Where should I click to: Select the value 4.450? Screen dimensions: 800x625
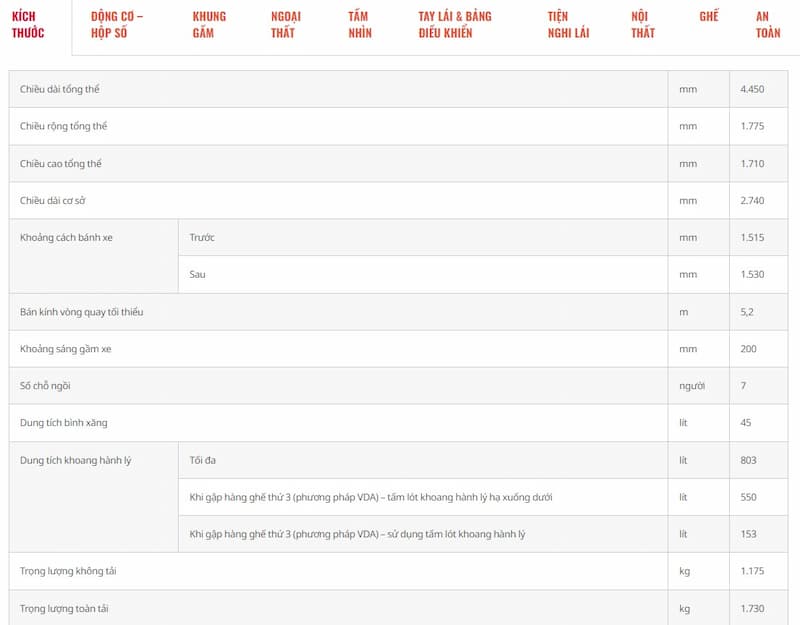coord(752,89)
